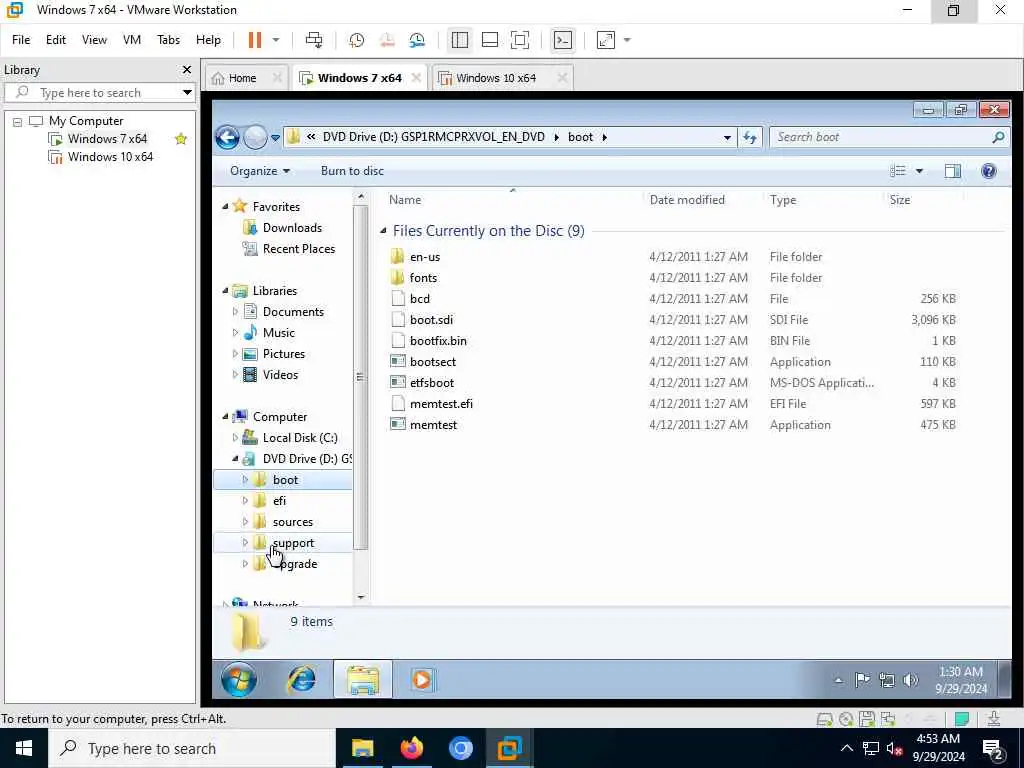Open Windows Media Player taskbar icon
The height and width of the screenshot is (768, 1024).
(422, 679)
